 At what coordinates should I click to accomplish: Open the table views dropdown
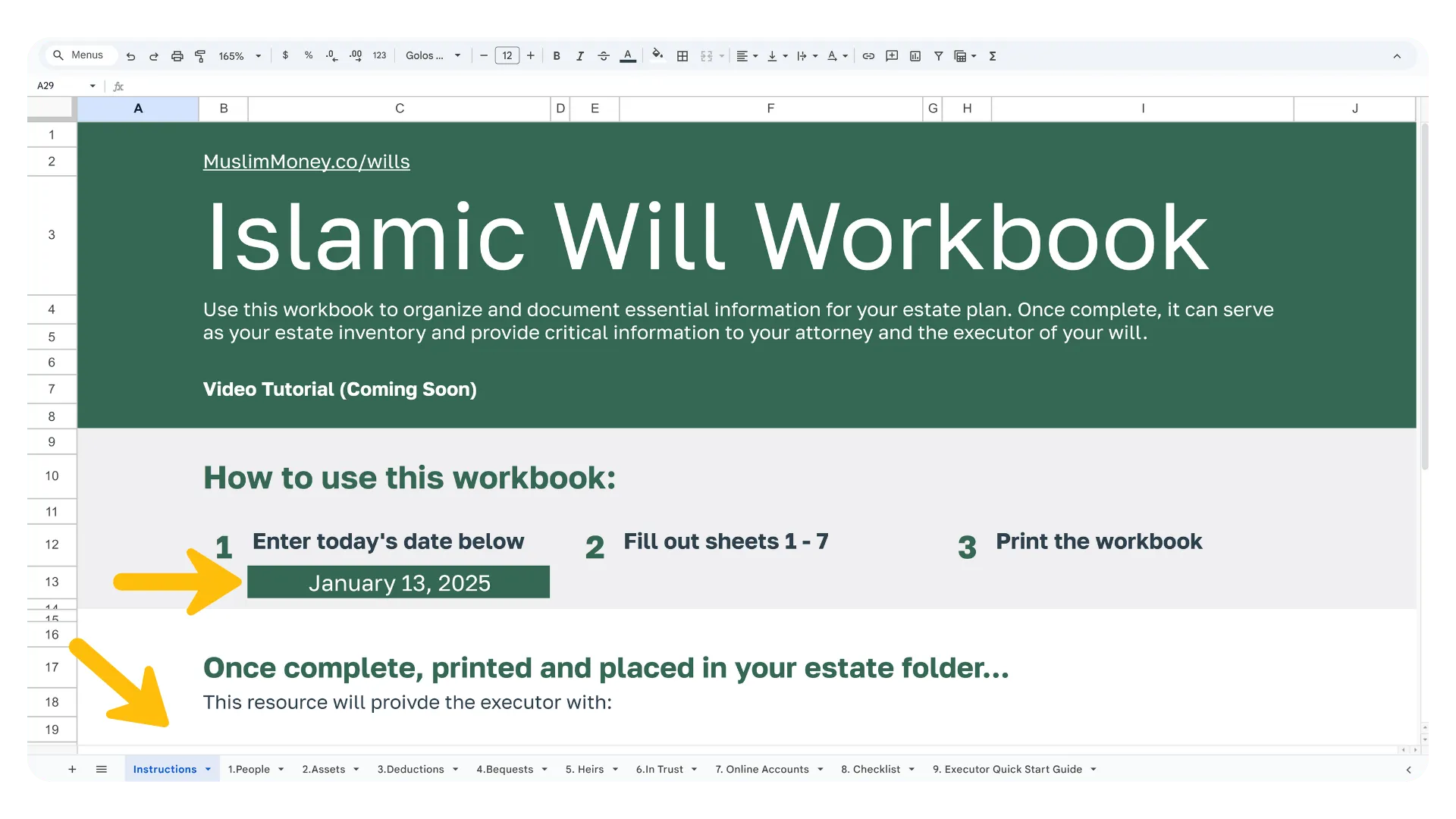coord(965,56)
